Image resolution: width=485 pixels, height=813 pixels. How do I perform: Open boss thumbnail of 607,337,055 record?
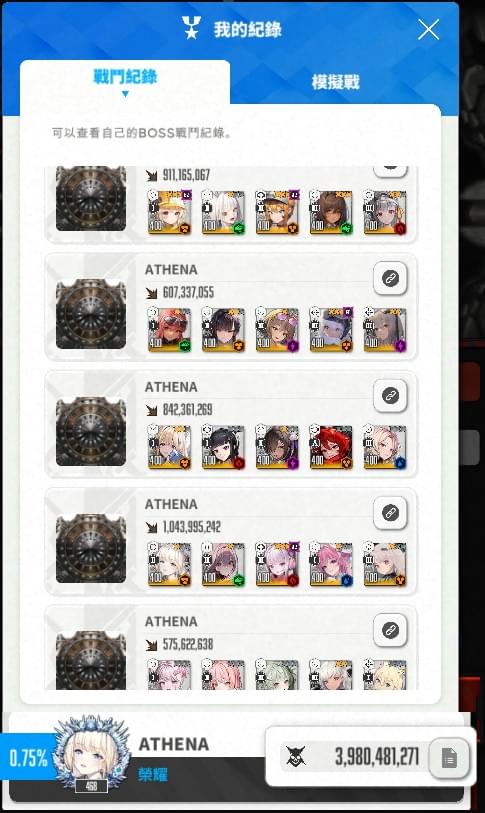(91, 314)
